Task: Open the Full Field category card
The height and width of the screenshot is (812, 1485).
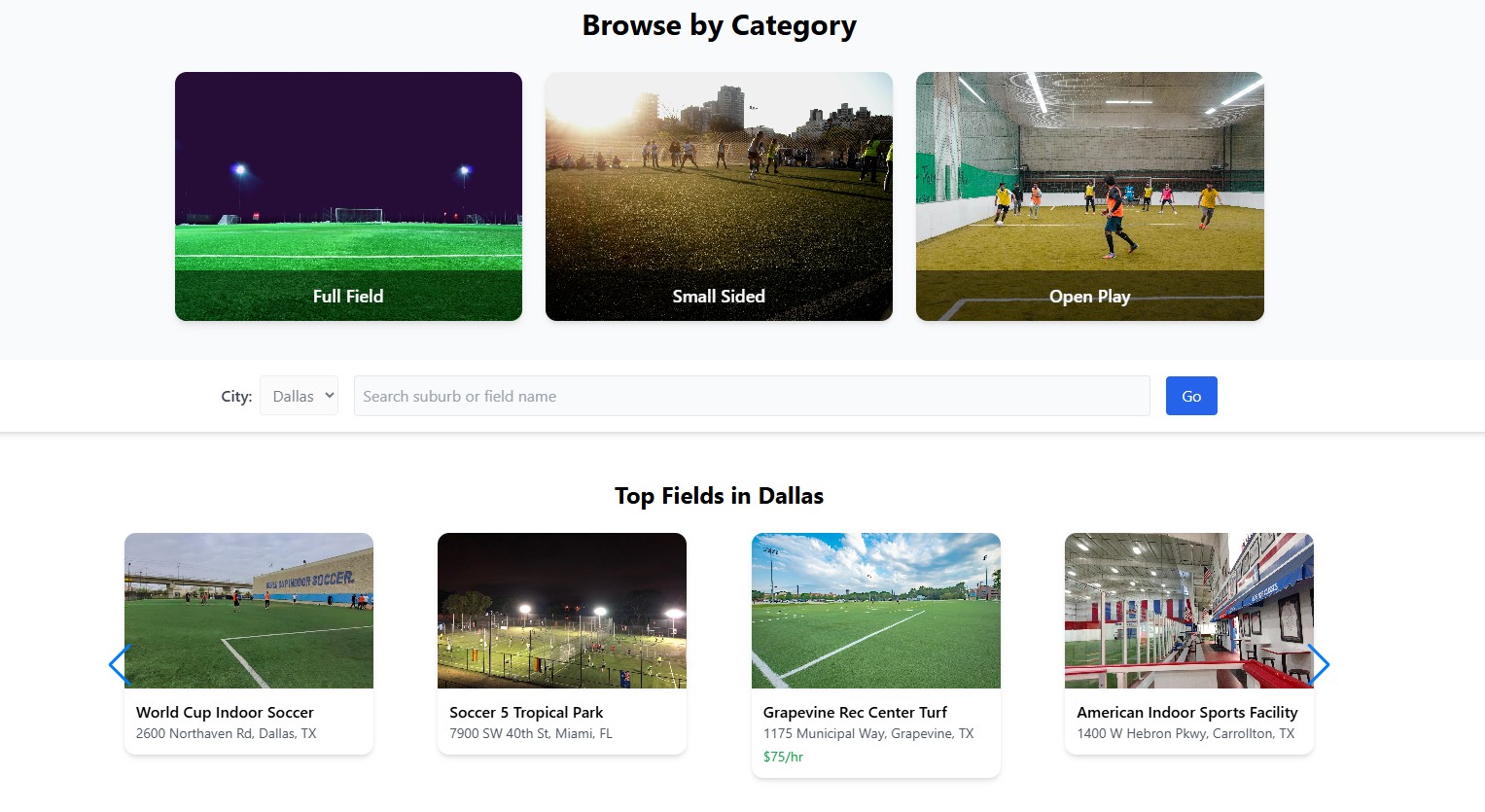Action: point(348,195)
